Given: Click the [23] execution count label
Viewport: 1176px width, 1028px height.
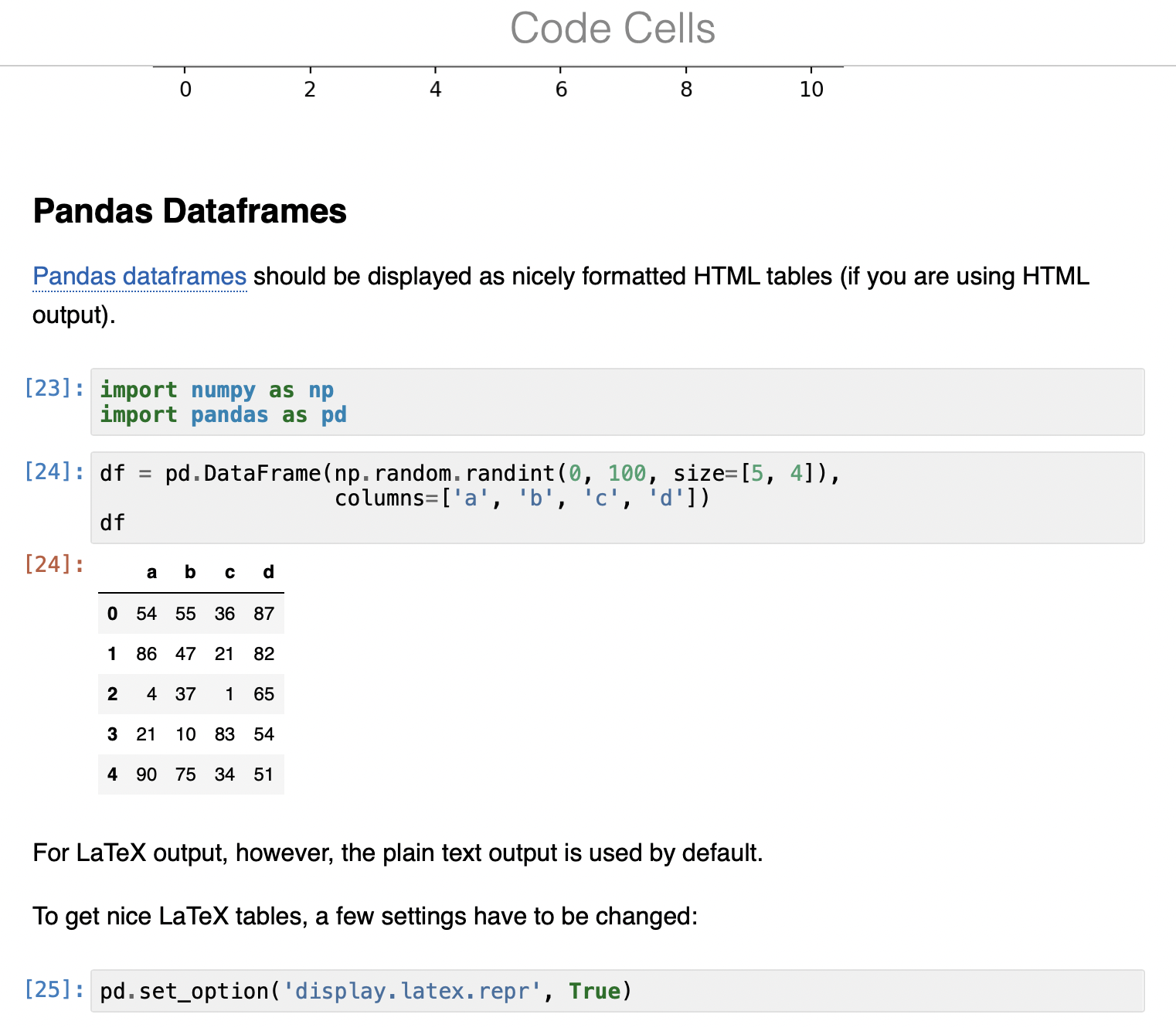Looking at the screenshot, I should point(53,388).
